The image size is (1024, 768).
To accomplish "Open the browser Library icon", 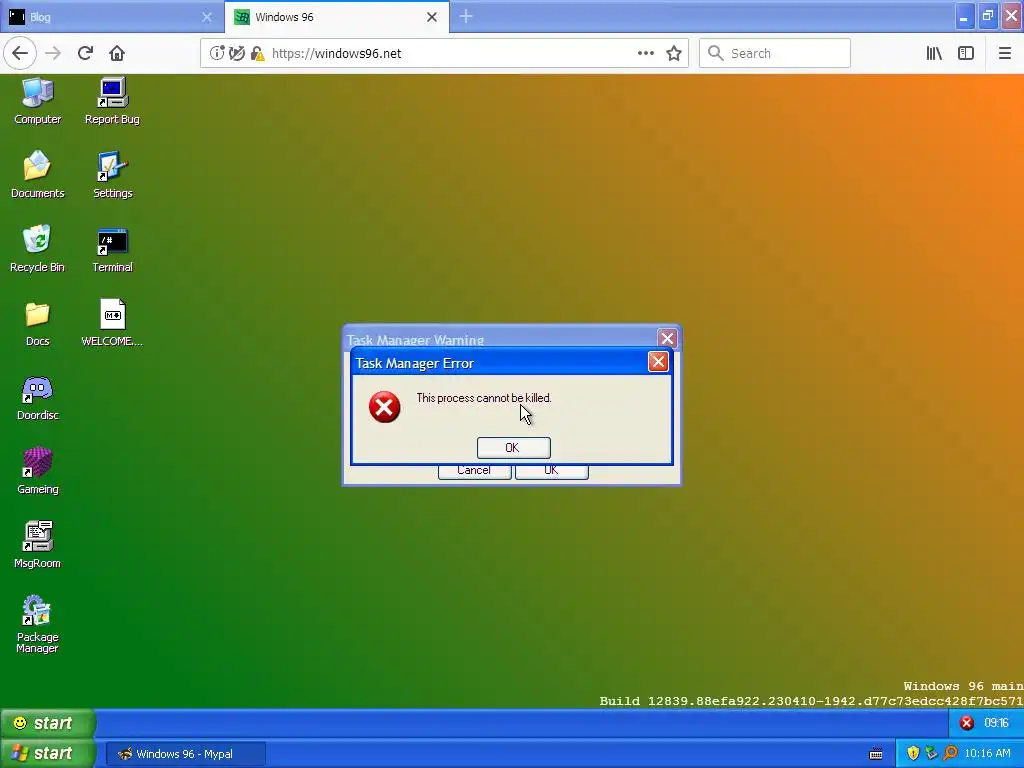I will pyautogui.click(x=934, y=54).
